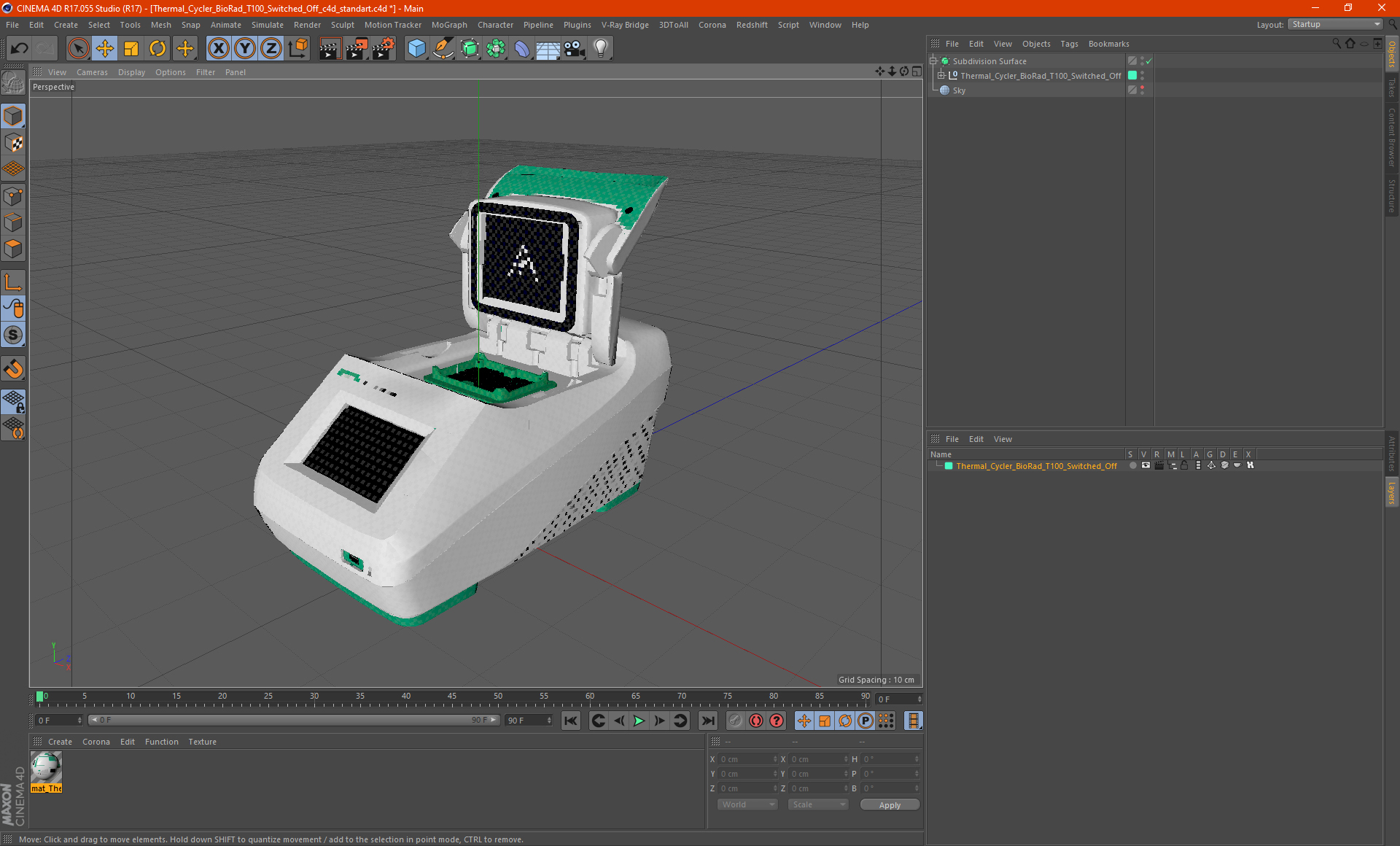Open the deformer objects icon
Image resolution: width=1400 pixels, height=846 pixels.
point(522,48)
